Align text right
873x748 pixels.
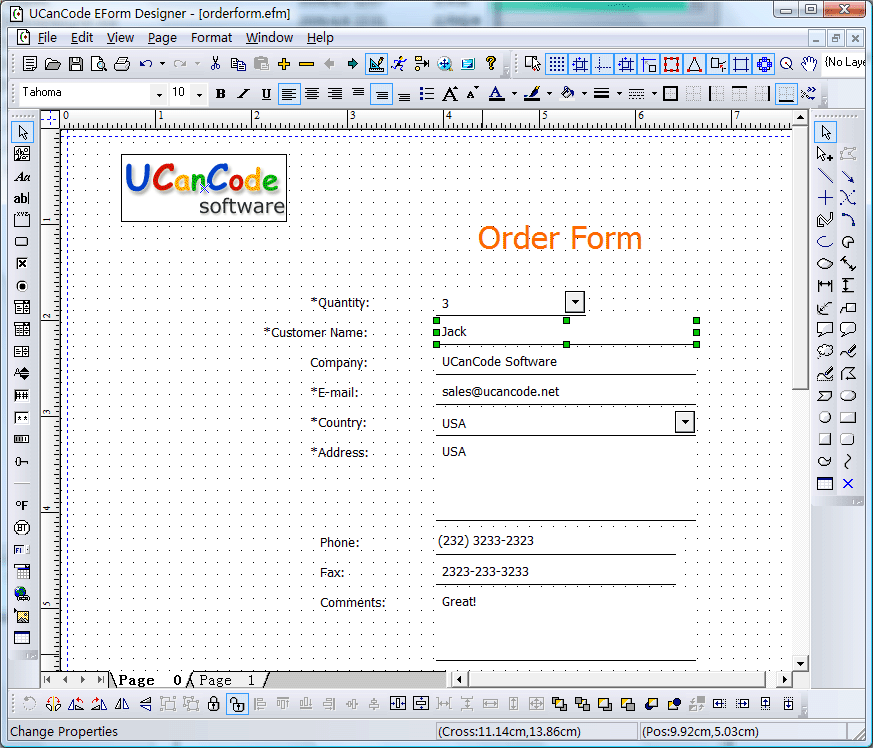click(335, 94)
